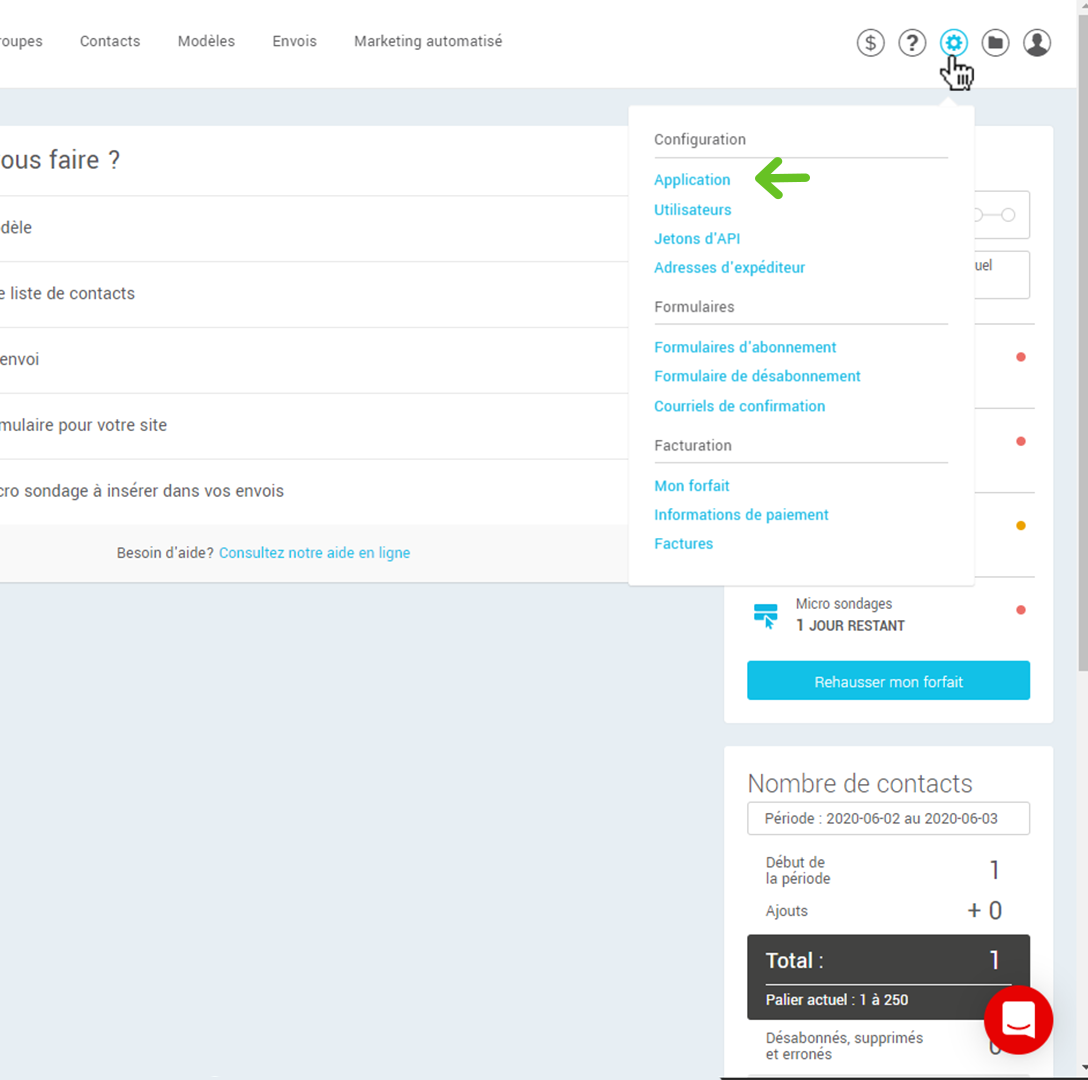Open the help question mark icon
1088x1080 pixels.
(x=912, y=42)
